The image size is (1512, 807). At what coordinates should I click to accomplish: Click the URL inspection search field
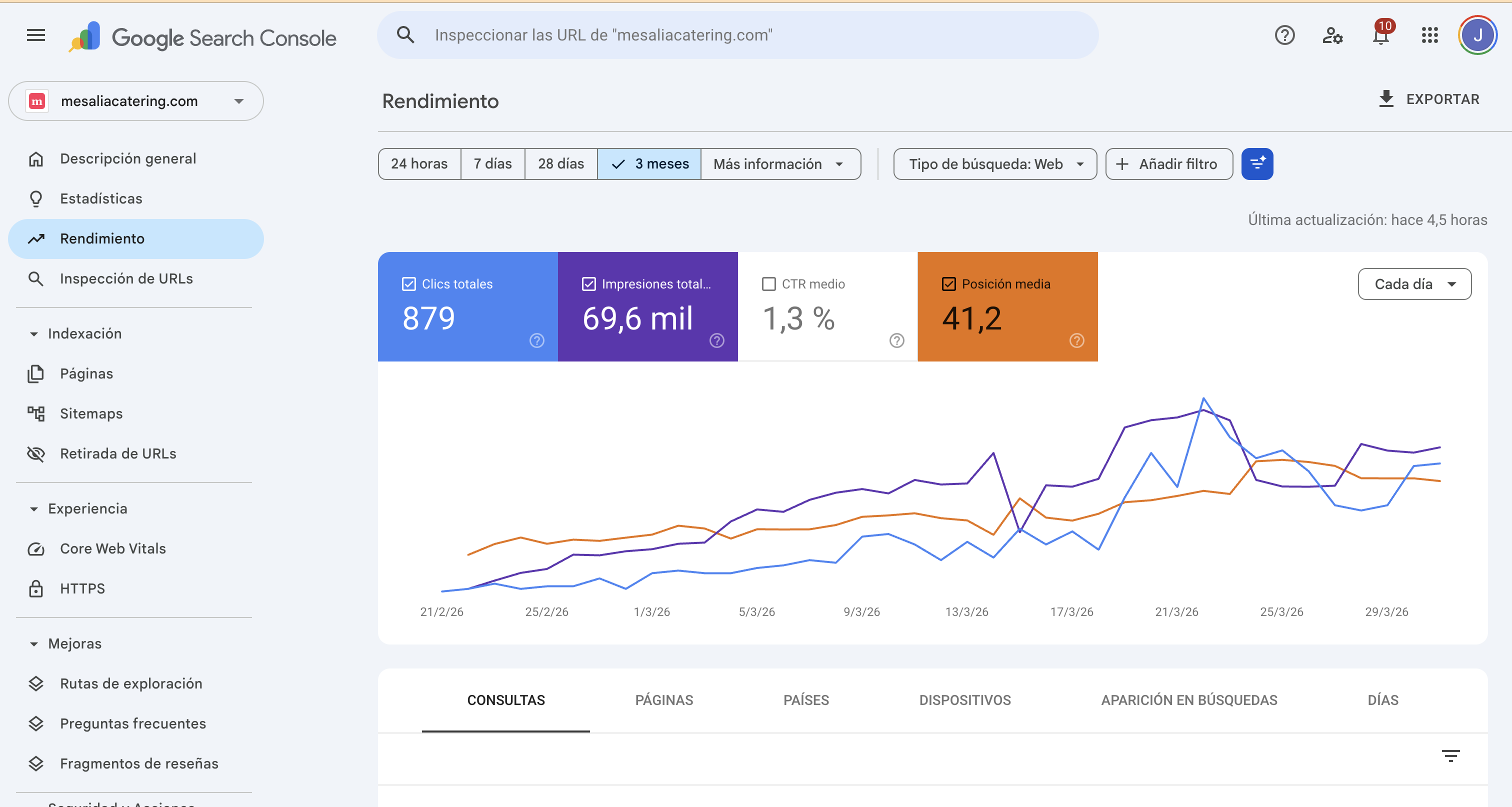click(736, 35)
